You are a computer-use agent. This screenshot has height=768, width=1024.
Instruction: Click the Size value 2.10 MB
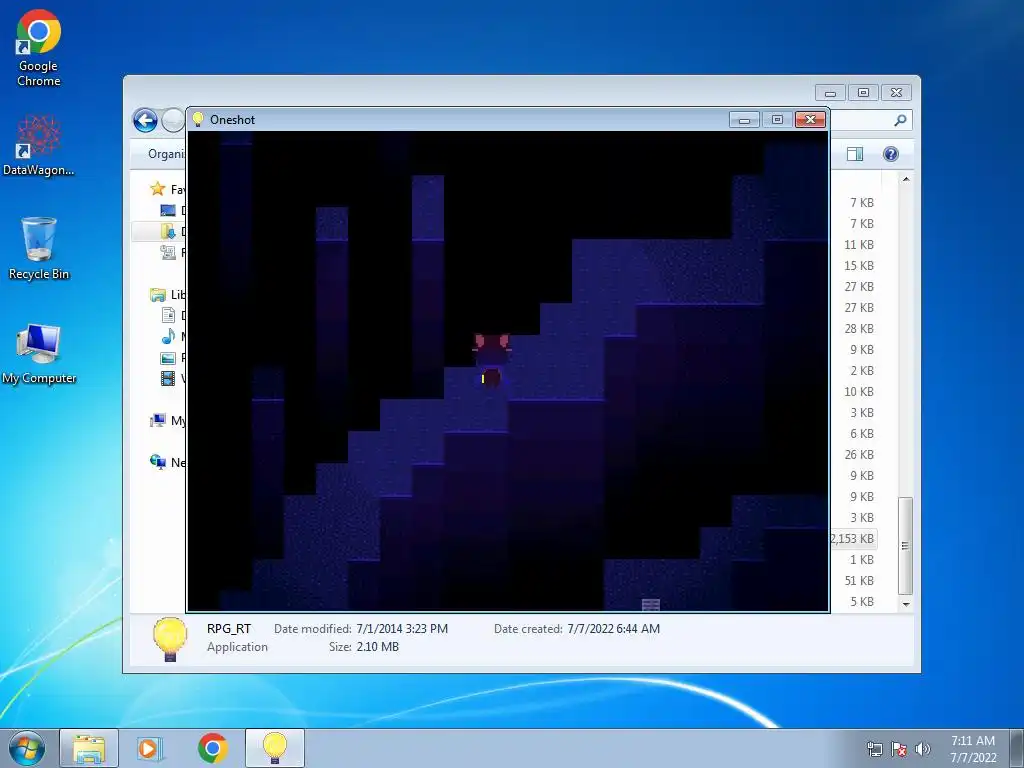[377, 647]
